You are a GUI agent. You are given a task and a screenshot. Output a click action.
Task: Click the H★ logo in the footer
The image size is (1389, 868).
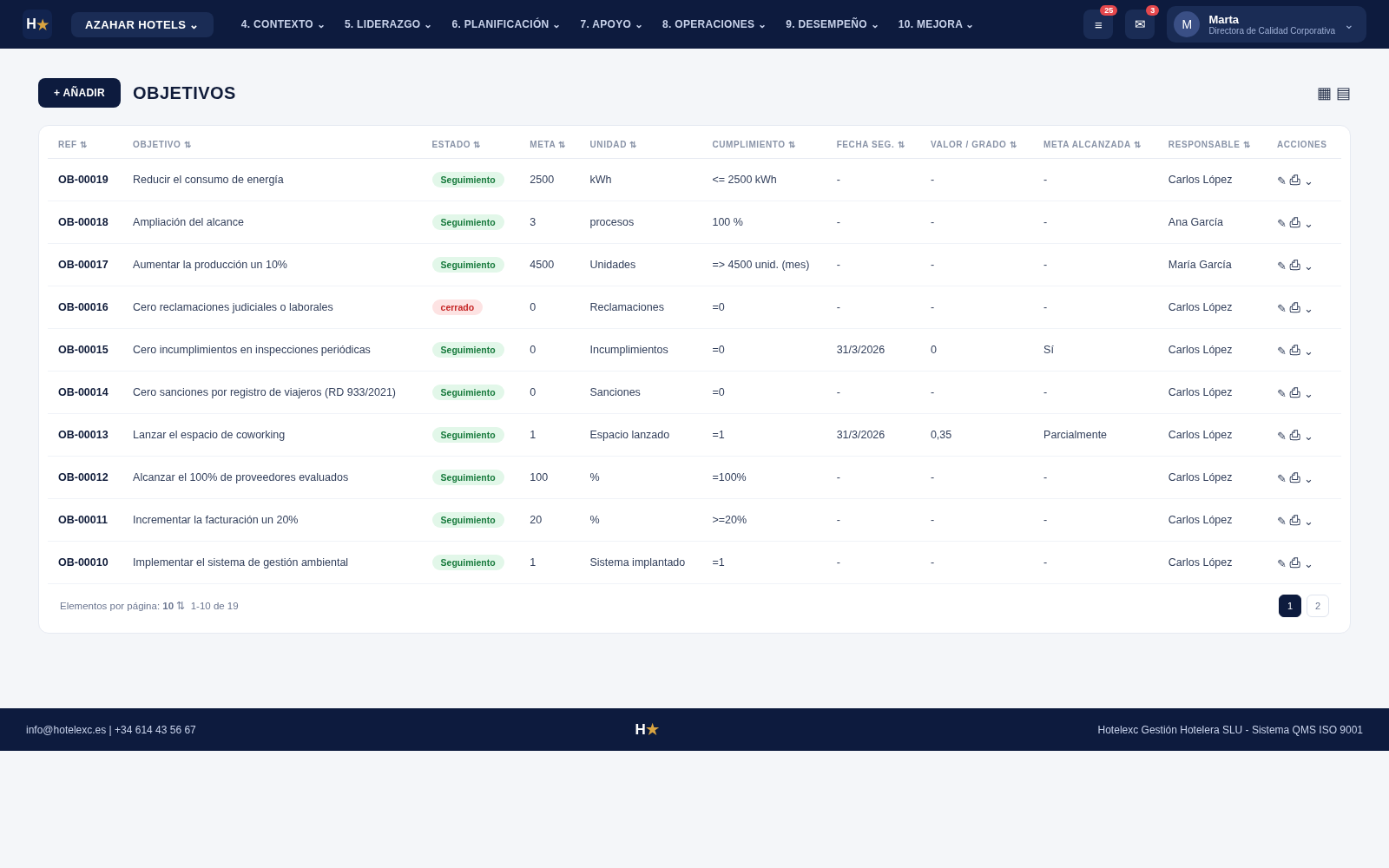647,730
